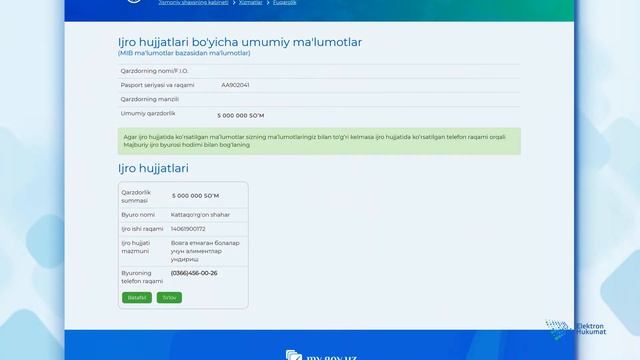Click the green To'lov payment button
Image resolution: width=640 pixels, height=360 pixels.
pos(169,298)
